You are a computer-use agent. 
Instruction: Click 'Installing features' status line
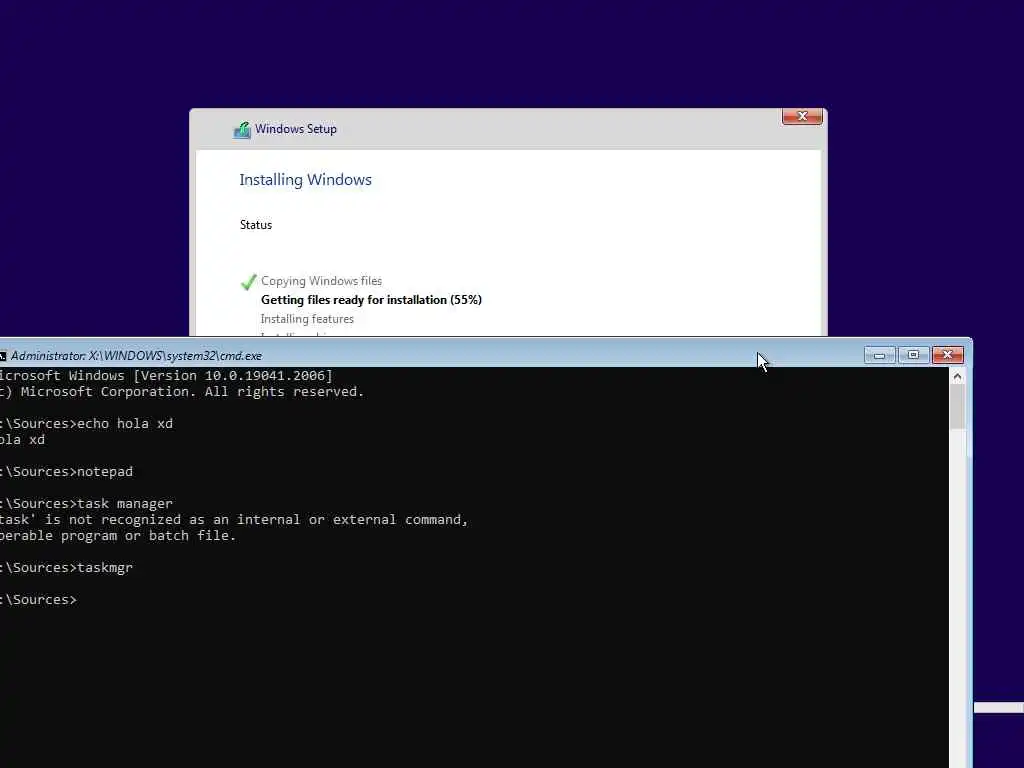point(307,319)
